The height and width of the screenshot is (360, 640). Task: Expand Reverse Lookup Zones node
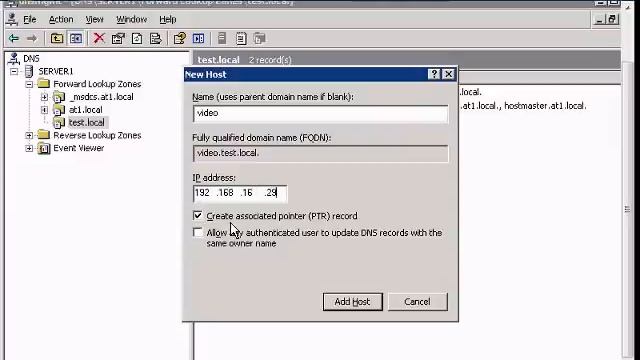click(29, 135)
